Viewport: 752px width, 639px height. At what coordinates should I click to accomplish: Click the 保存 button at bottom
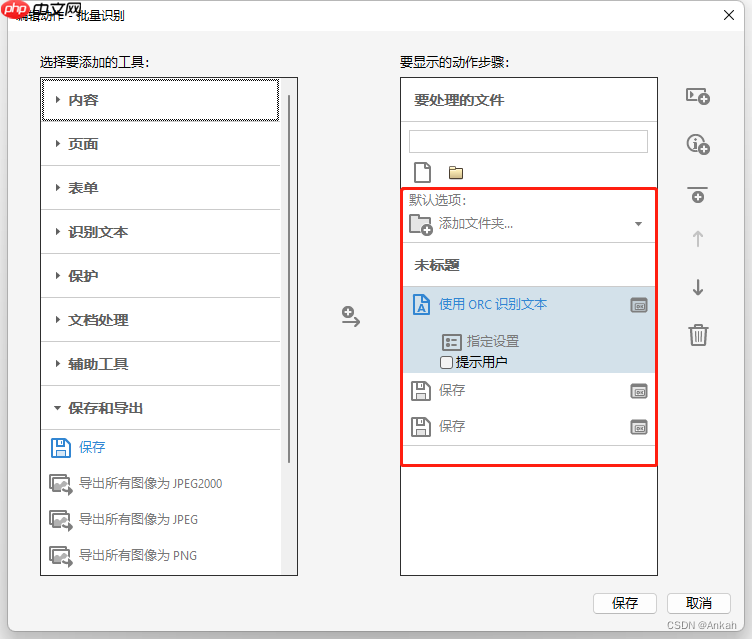point(624,603)
